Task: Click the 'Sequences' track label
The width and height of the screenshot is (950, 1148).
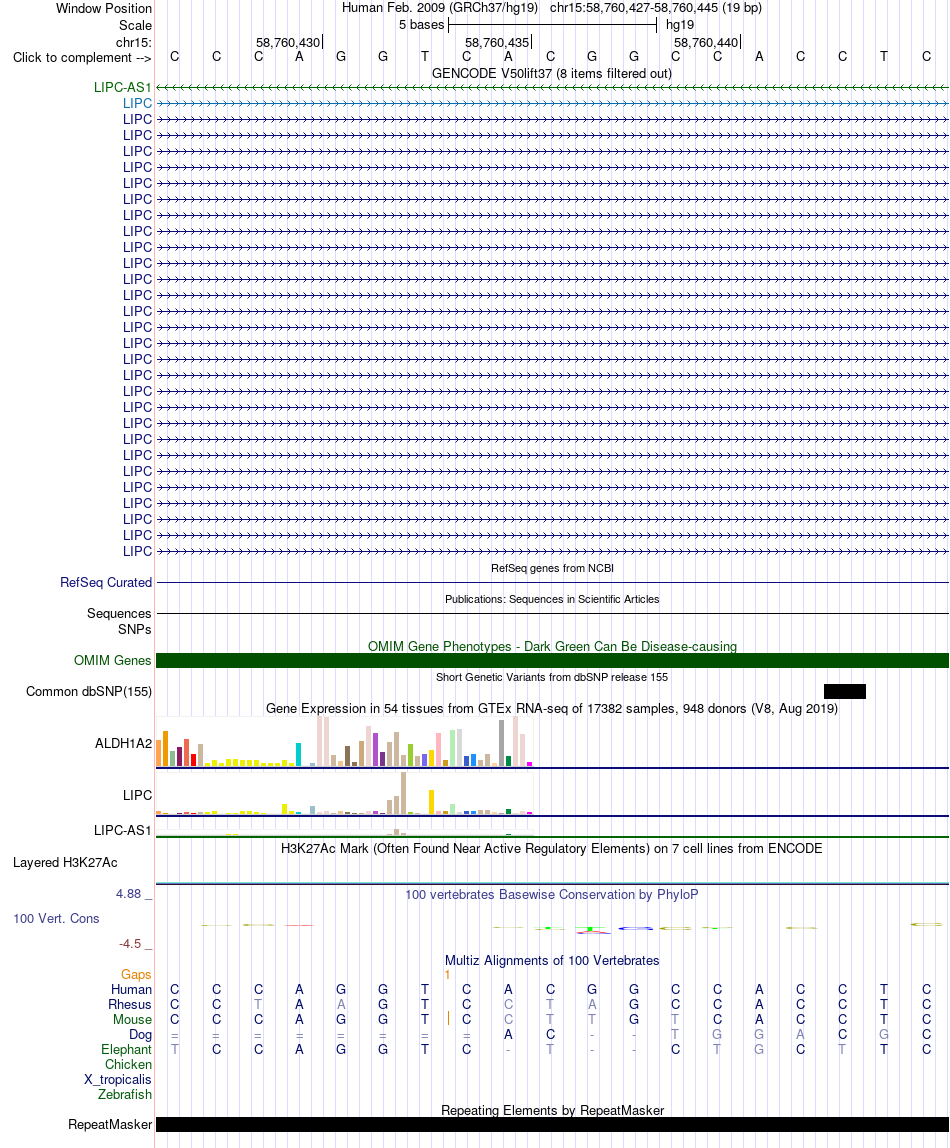Action: [x=119, y=614]
